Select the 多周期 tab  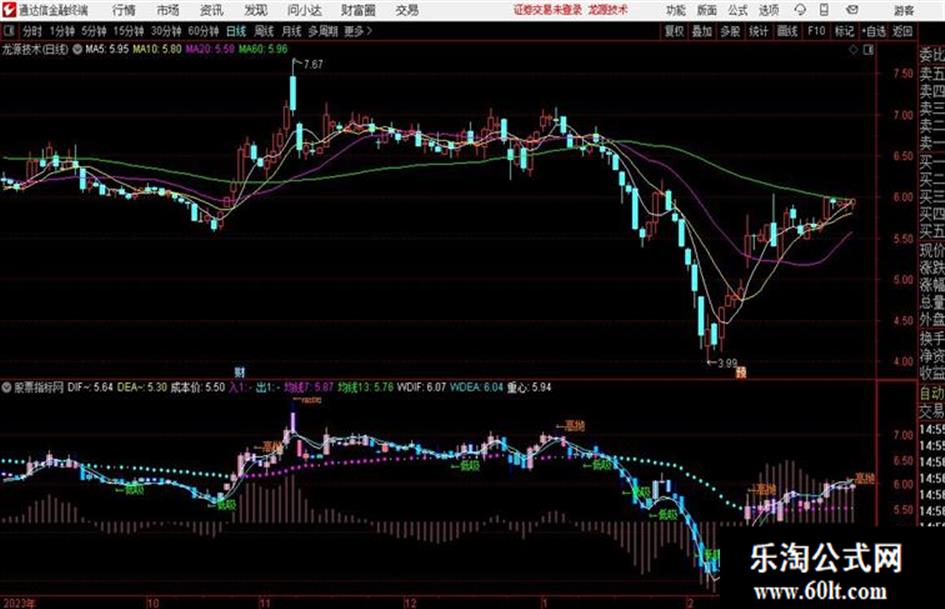click(323, 31)
